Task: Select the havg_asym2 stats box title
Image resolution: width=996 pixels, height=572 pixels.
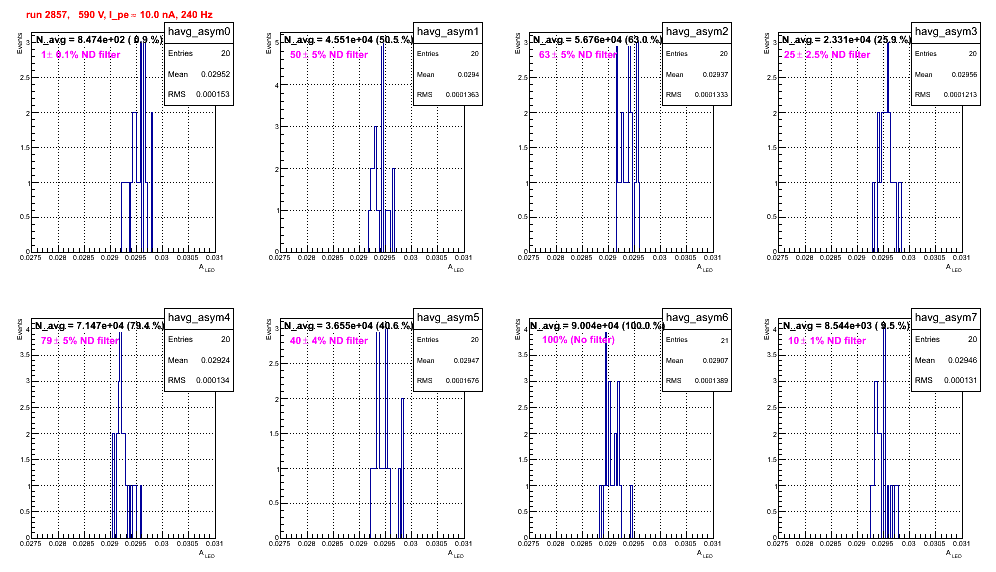Action: tap(697, 32)
